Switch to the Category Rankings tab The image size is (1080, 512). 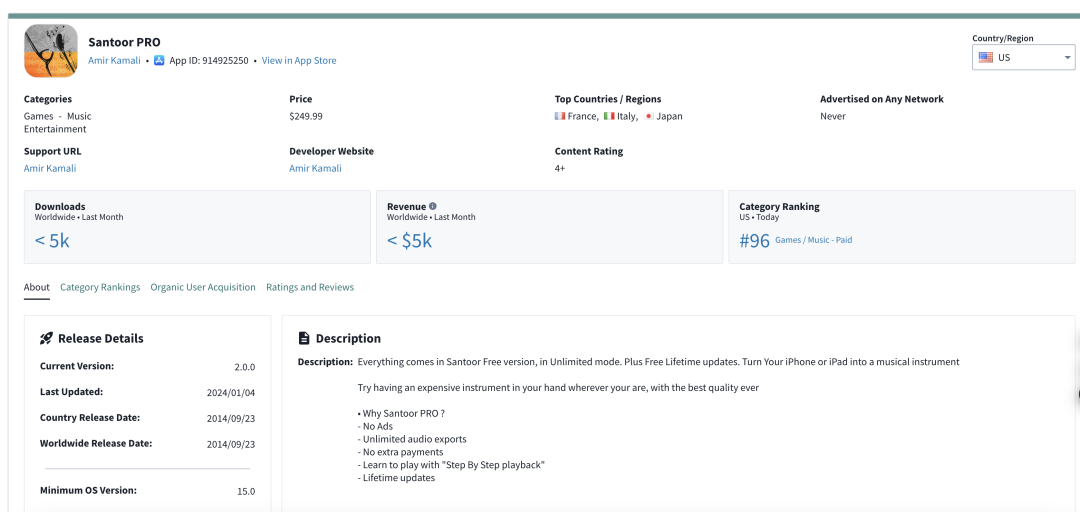pyautogui.click(x=100, y=287)
